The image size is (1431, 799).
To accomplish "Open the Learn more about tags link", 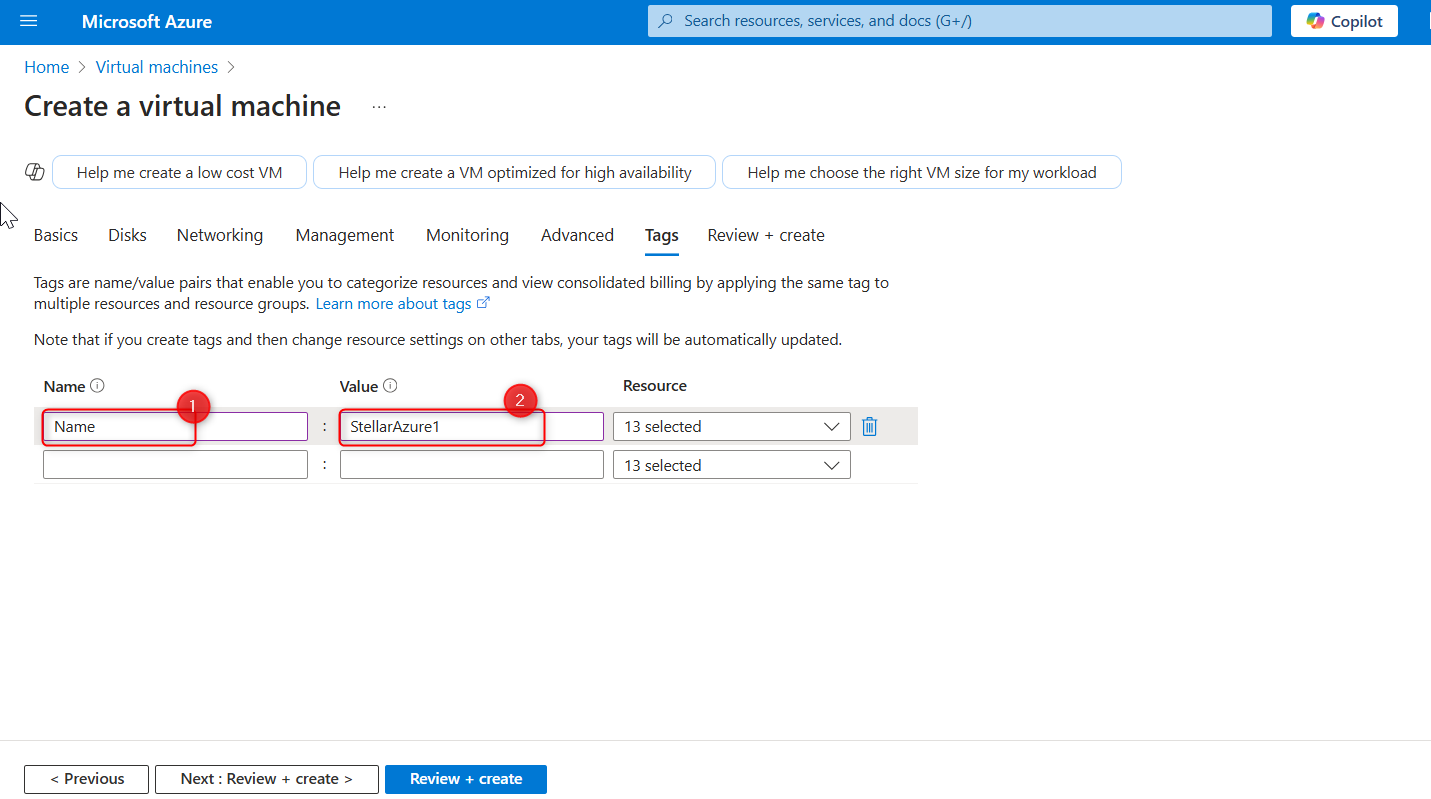I will click(403, 303).
